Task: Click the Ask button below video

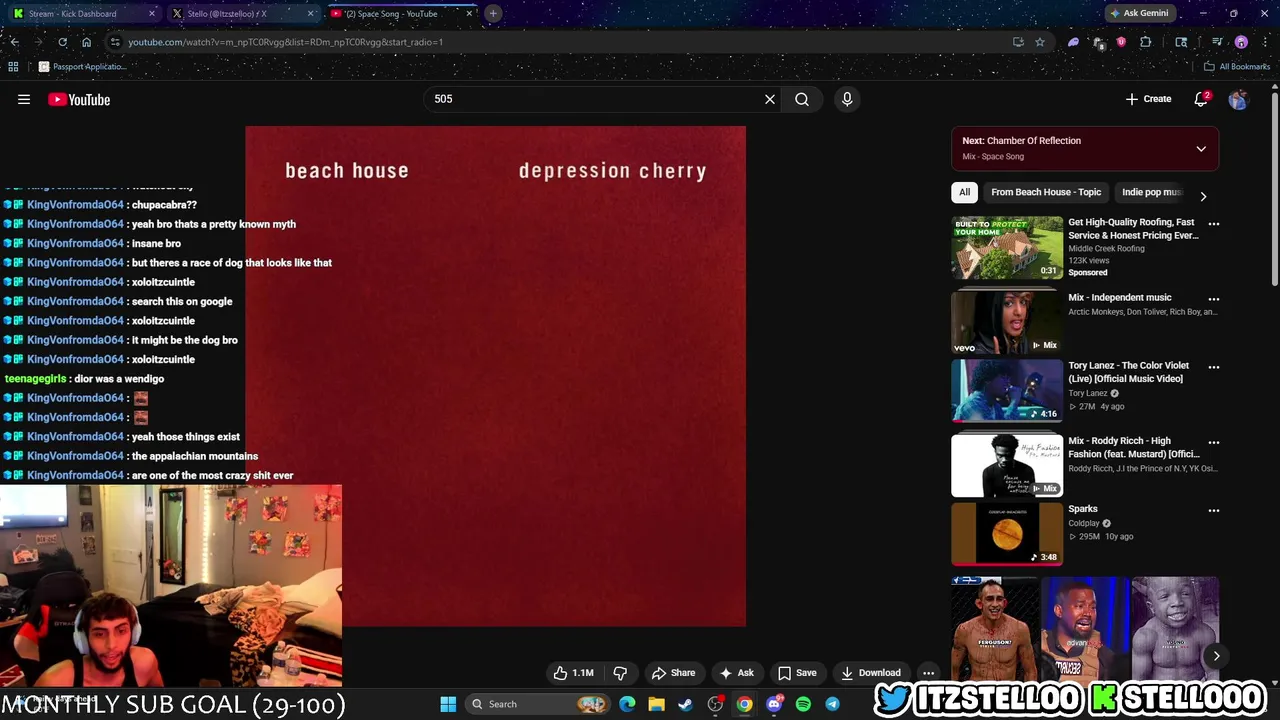Action: (x=736, y=673)
